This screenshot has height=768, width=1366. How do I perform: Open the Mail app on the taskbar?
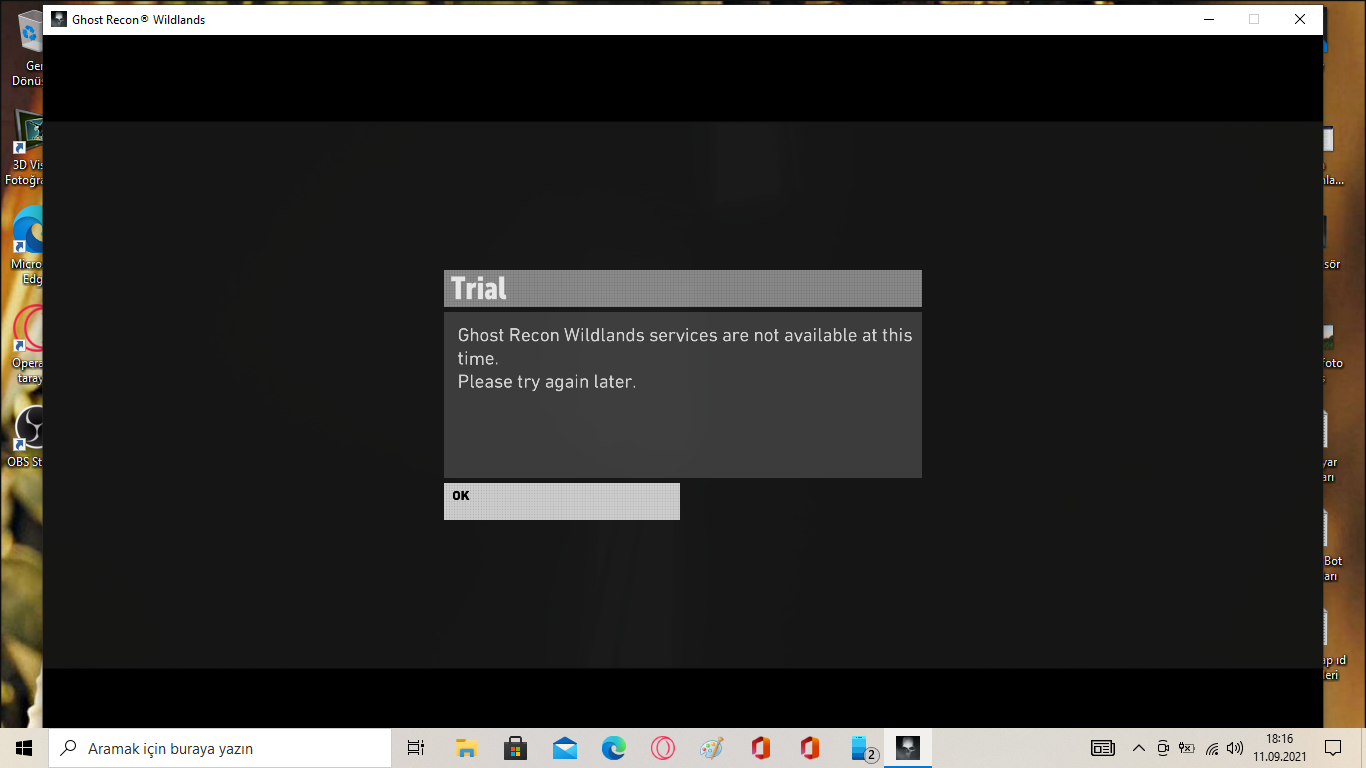pos(564,748)
